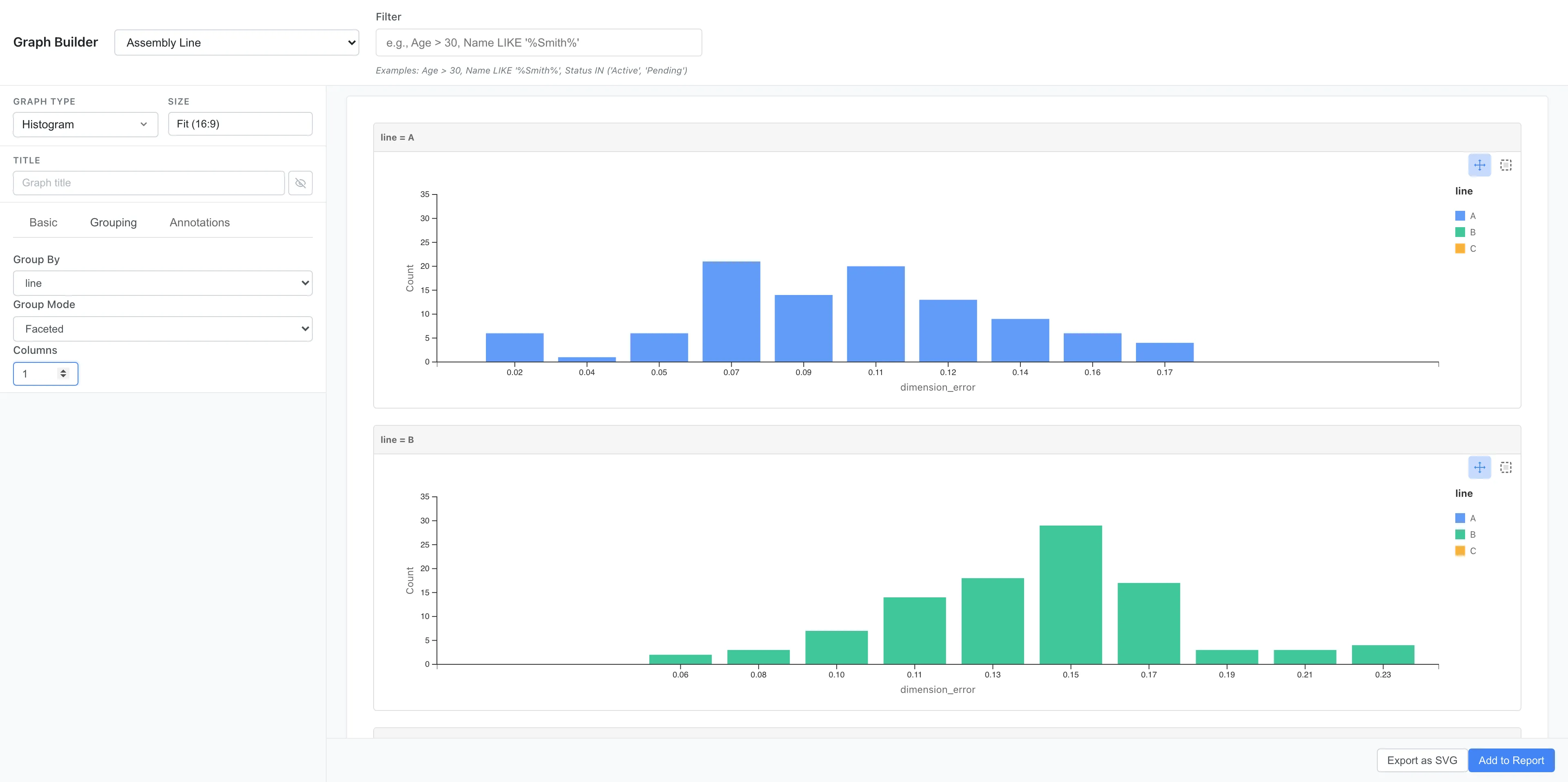This screenshot has width=1568, height=782.
Task: Click the 0.13 bar in line = B histogram
Action: pos(993,621)
